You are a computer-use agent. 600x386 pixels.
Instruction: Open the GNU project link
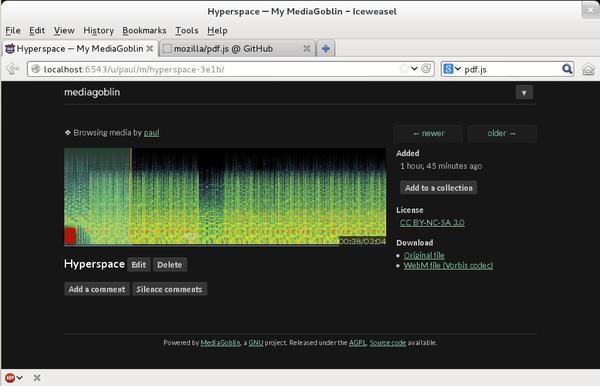click(x=256, y=343)
